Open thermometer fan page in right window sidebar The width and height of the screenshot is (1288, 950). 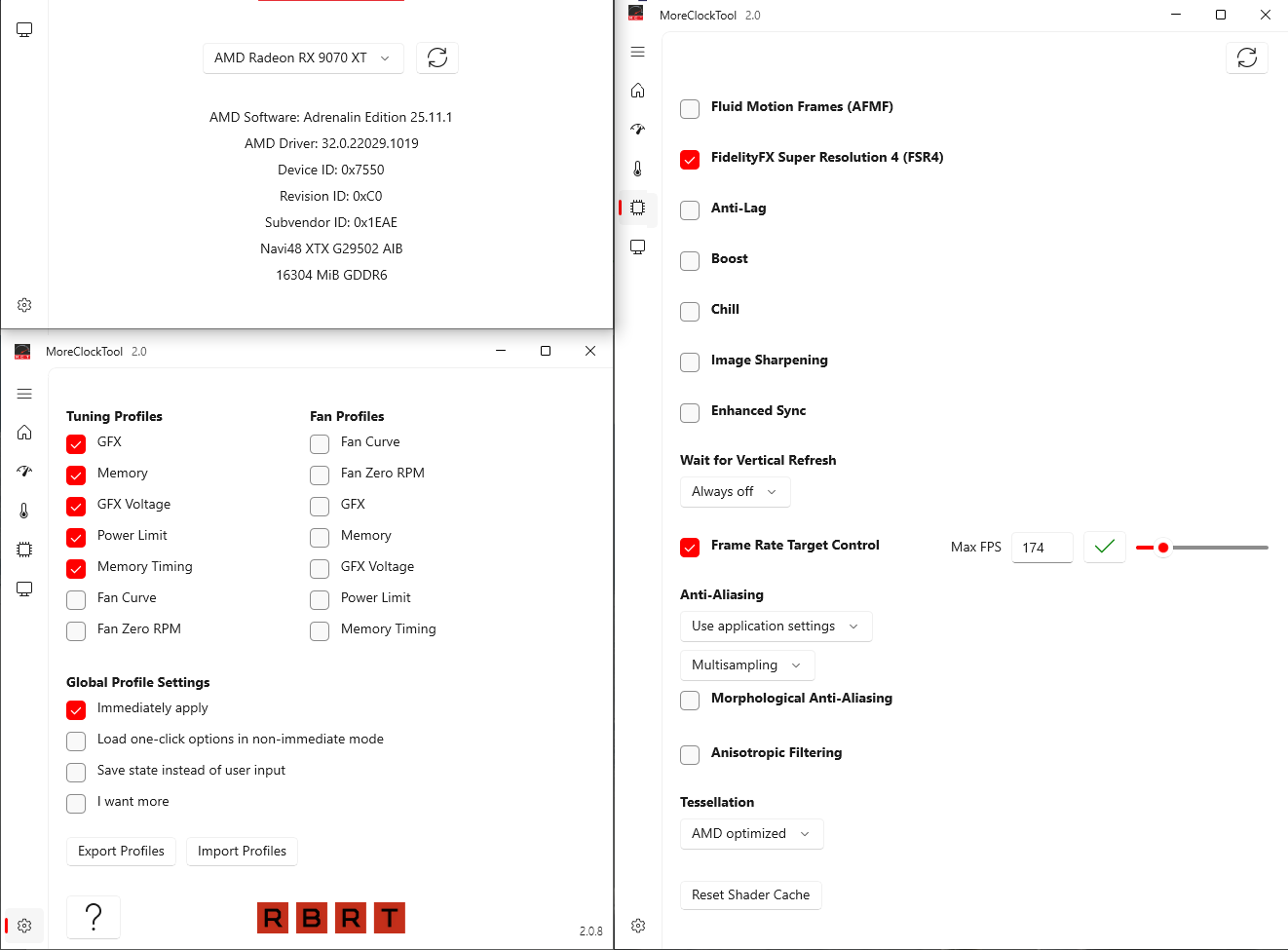pos(638,169)
